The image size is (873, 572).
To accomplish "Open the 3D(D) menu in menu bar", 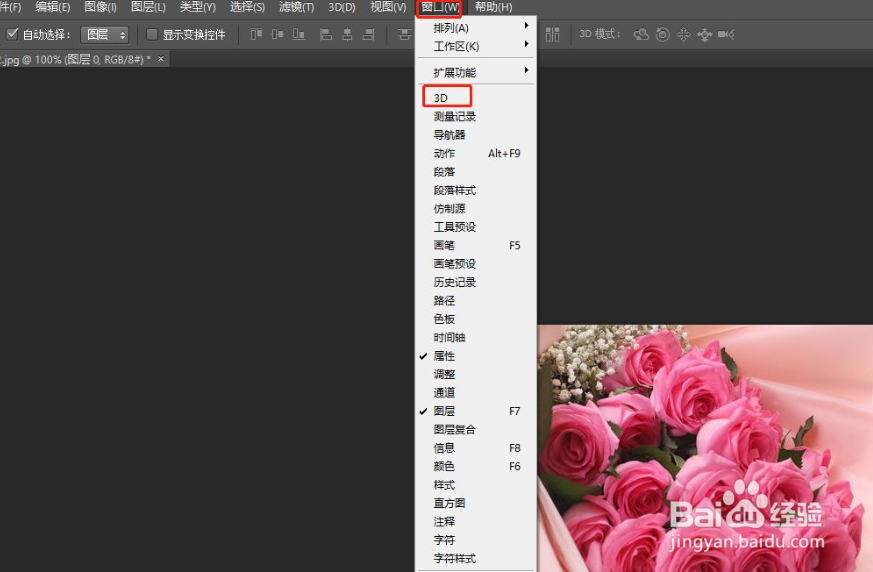I will point(341,7).
